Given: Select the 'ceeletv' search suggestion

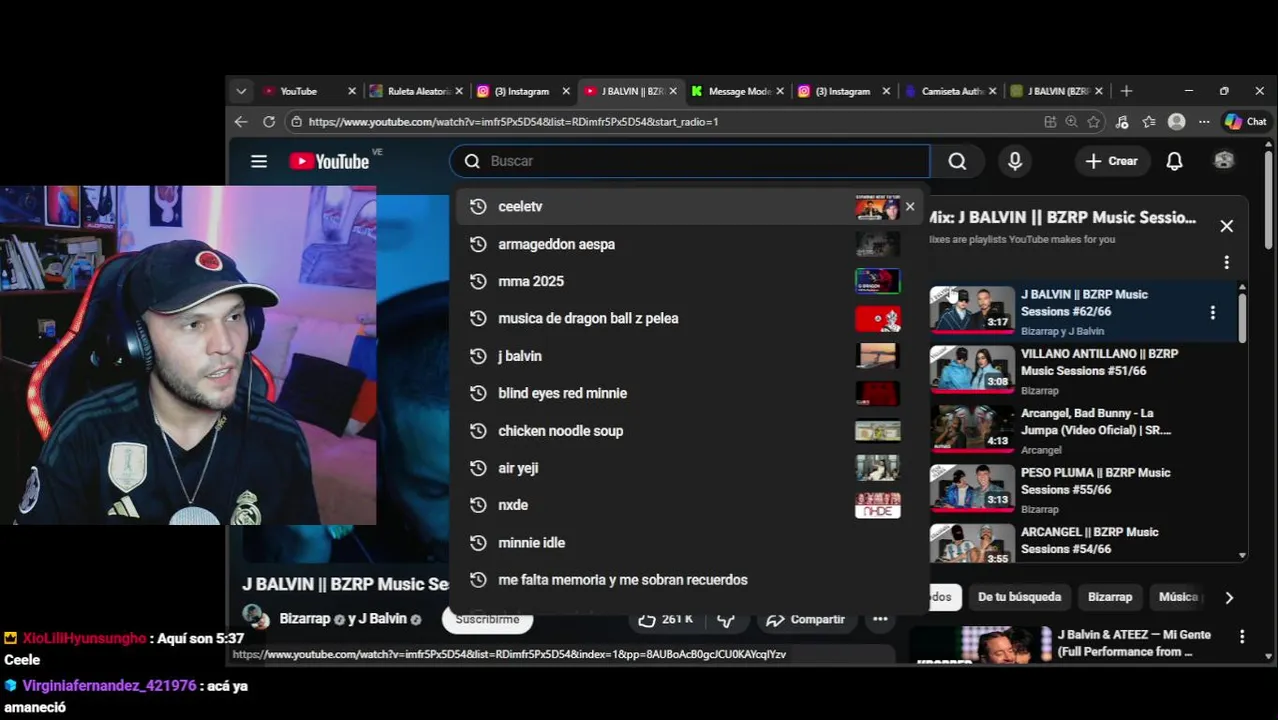Looking at the screenshot, I should coord(690,206).
